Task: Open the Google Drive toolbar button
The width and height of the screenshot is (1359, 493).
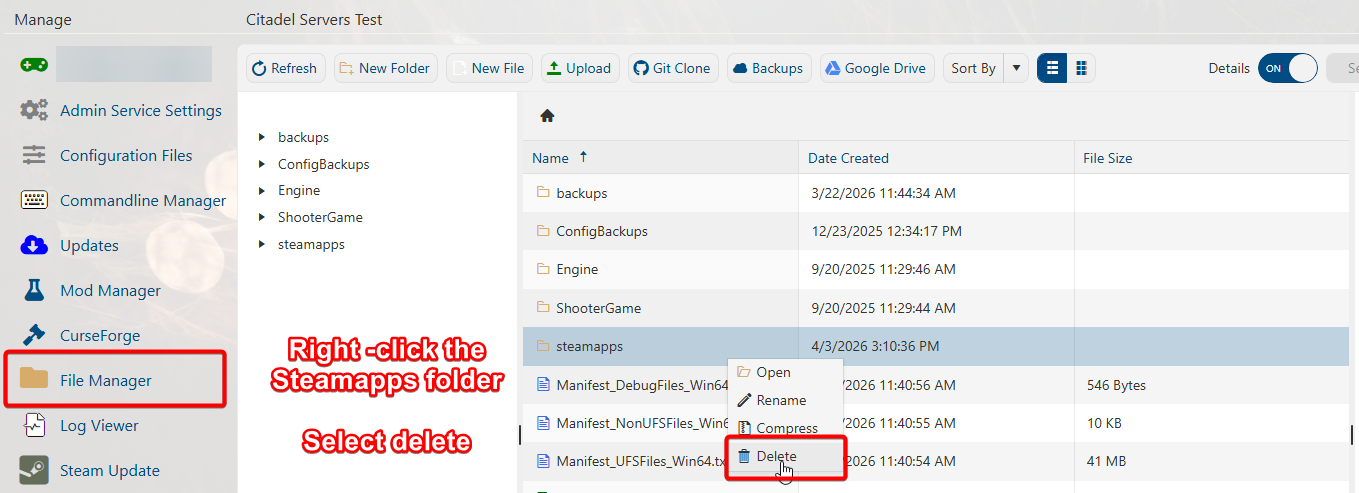Action: click(877, 68)
